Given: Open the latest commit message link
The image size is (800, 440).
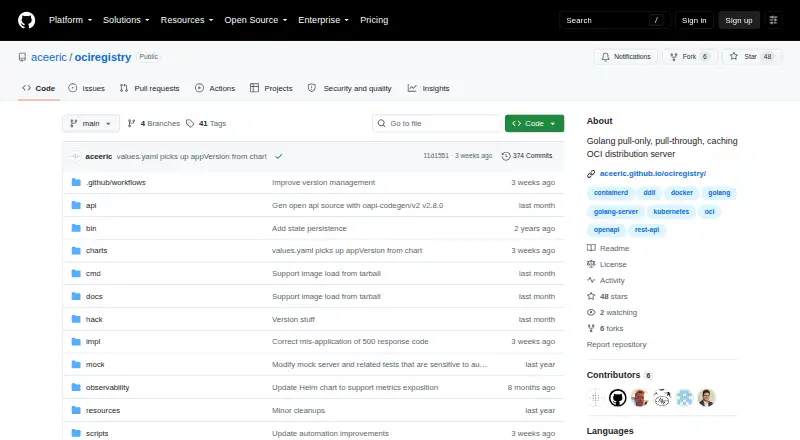Looking at the screenshot, I should 192,156.
